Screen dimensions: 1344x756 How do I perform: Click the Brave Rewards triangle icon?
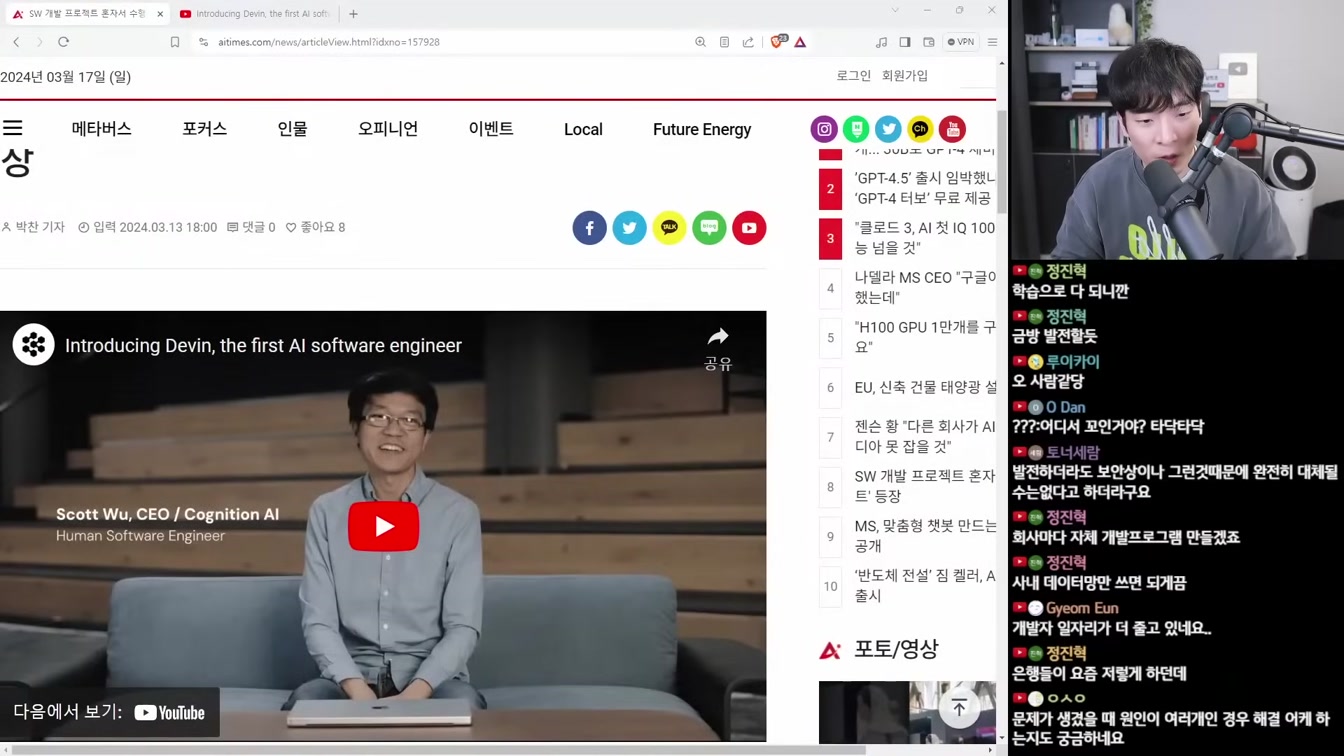(800, 42)
